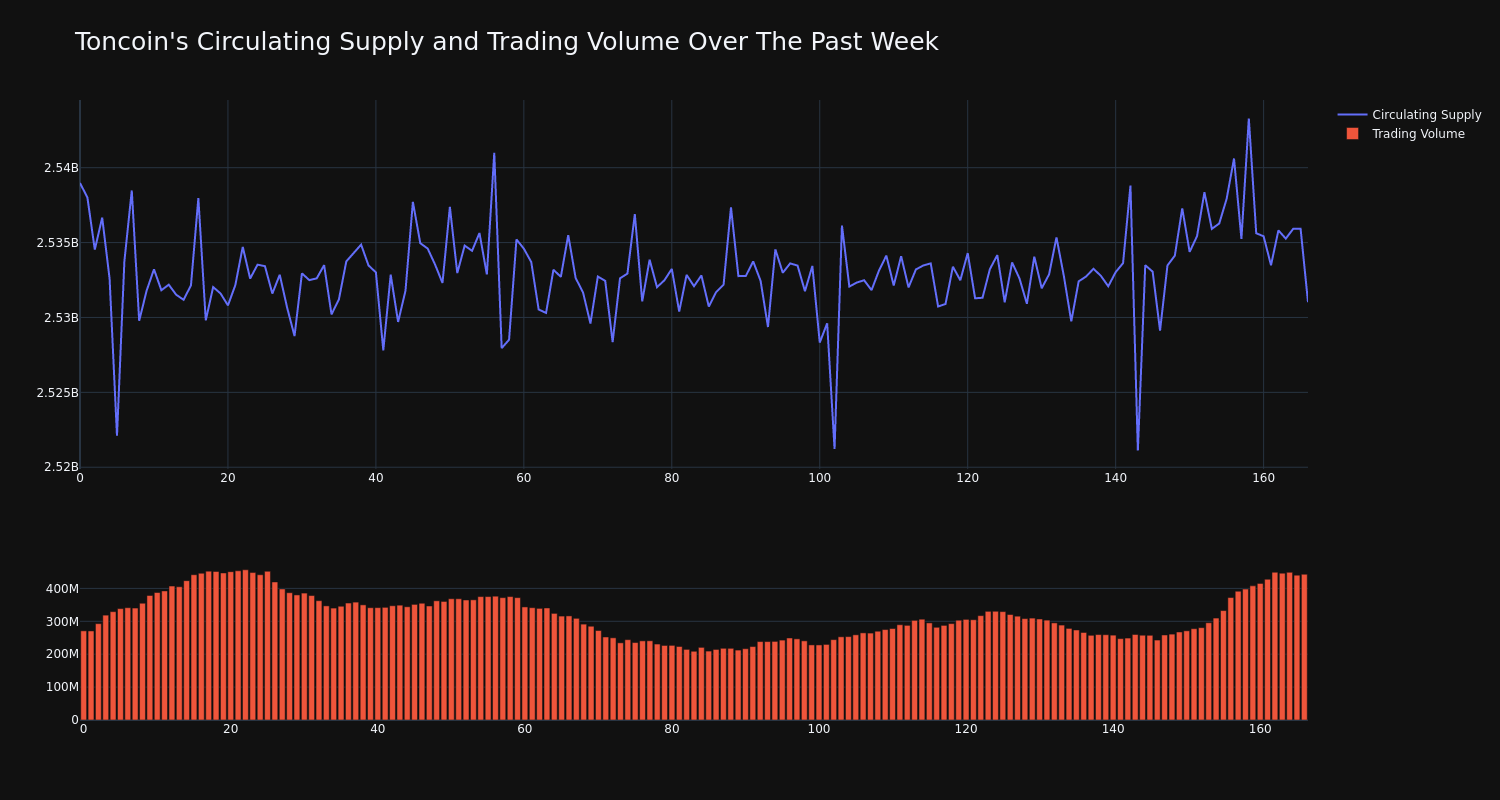Click x-axis label 60 on supply chart
The height and width of the screenshot is (800, 1500).
524,478
